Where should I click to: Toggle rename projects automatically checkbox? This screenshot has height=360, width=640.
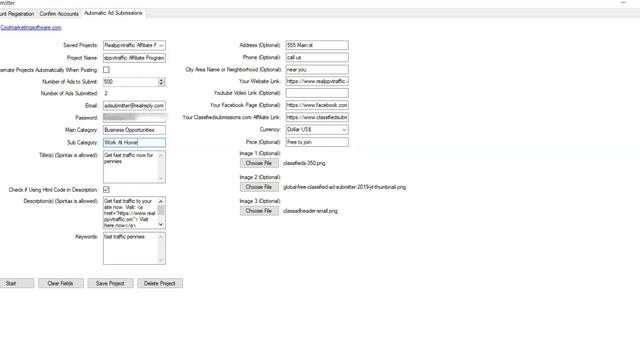click(x=107, y=70)
